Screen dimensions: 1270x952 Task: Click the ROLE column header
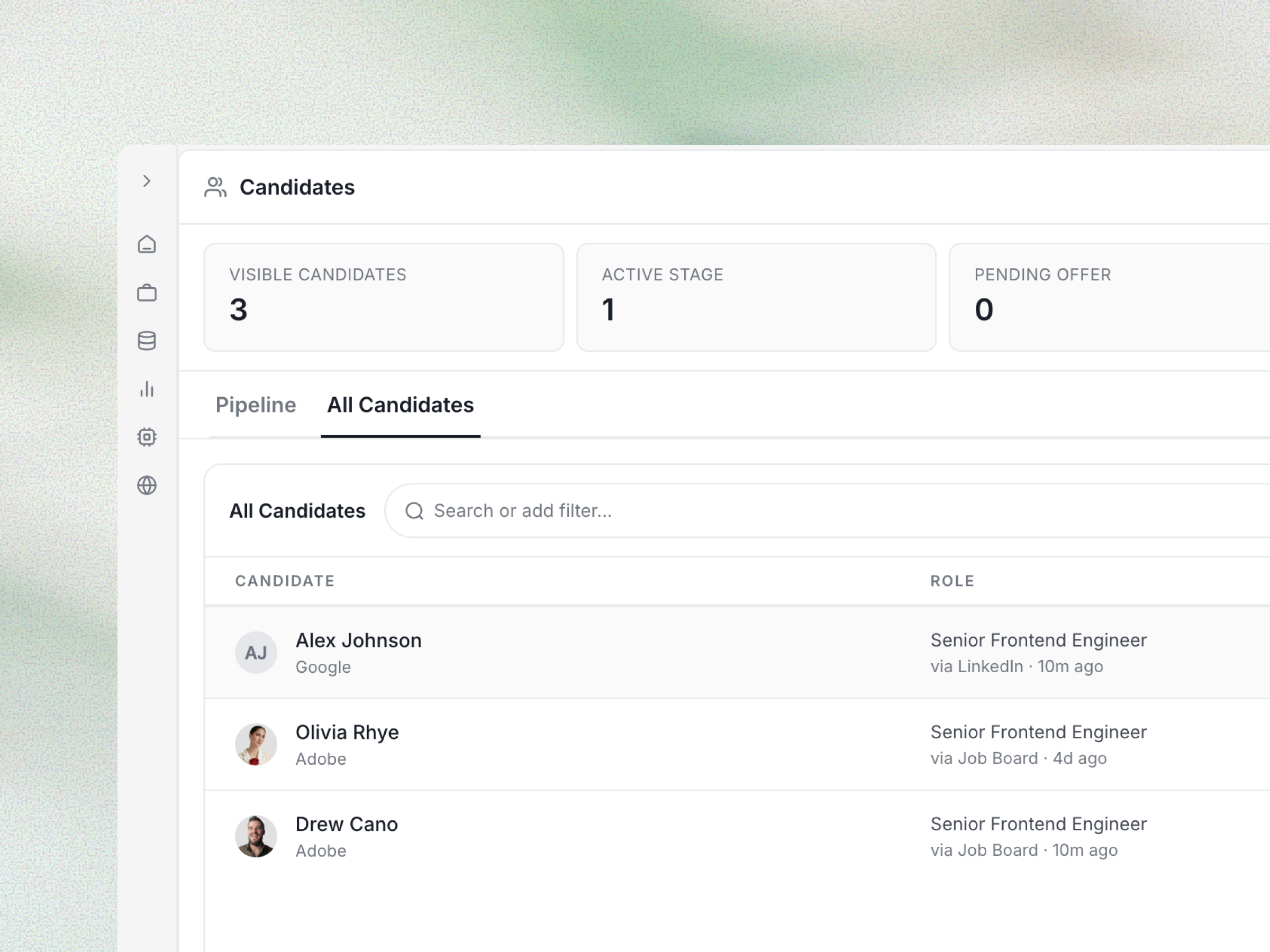(x=952, y=581)
